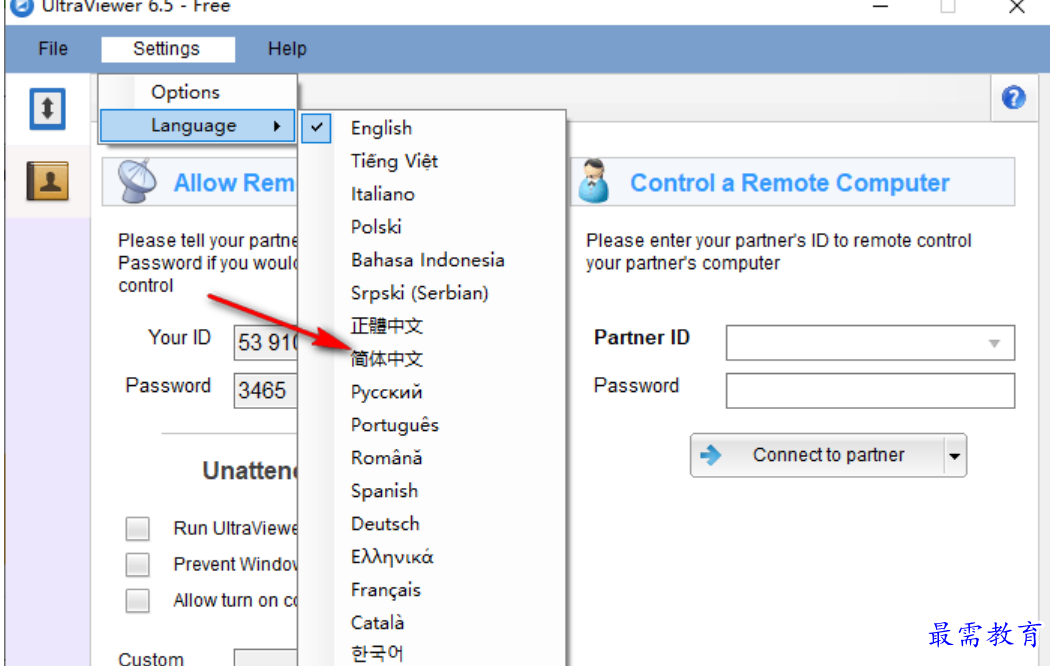Open the Connect to partner dropdown arrow

(955, 456)
